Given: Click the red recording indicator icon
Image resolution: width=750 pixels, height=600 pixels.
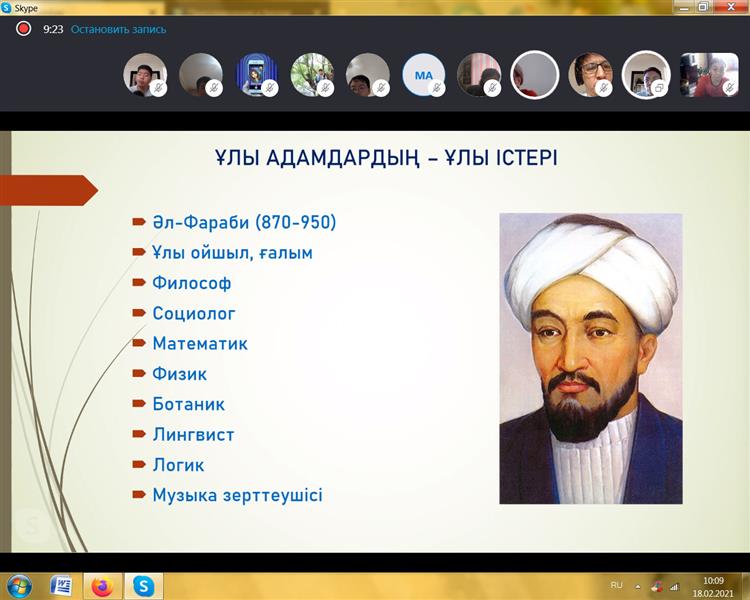Looking at the screenshot, I should click(x=24, y=29).
